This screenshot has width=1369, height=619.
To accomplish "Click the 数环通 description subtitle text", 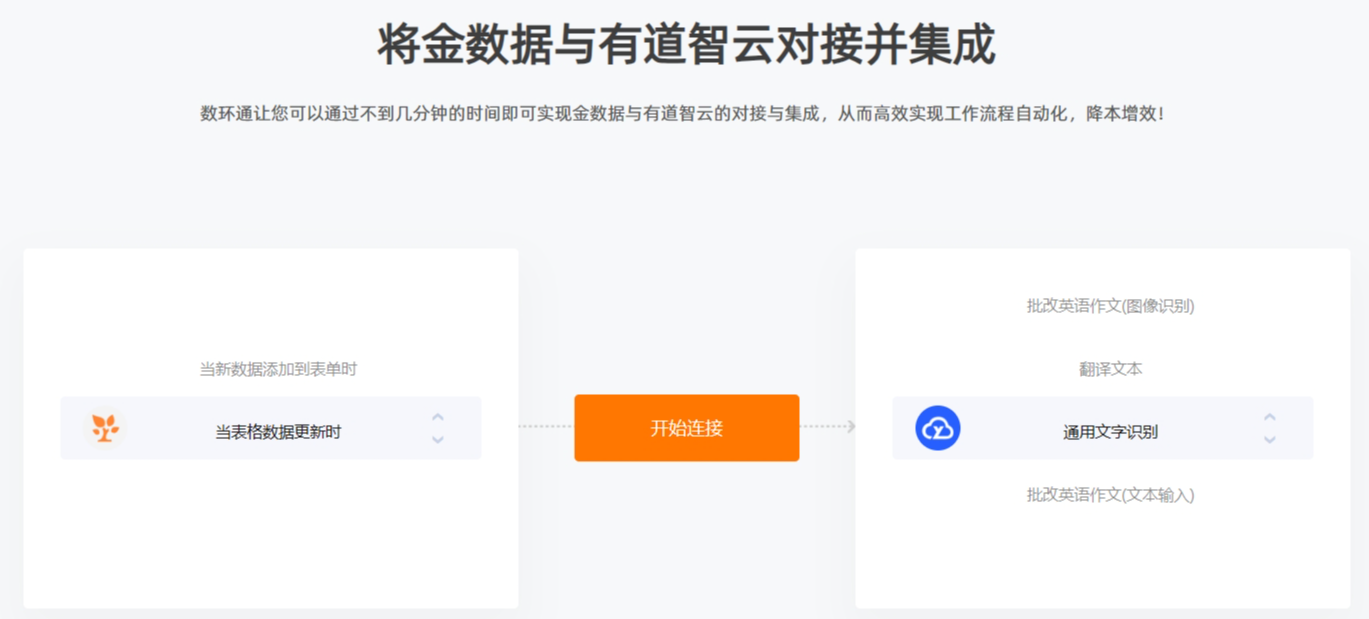I will (x=682, y=114).
